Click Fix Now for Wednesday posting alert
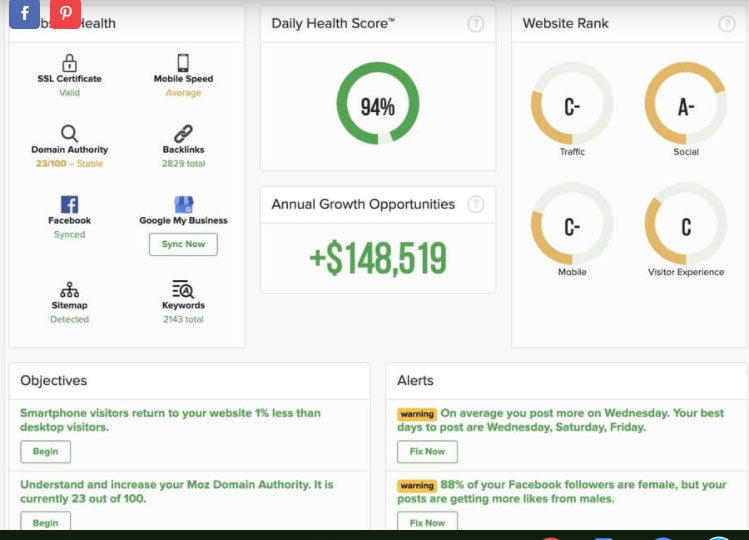749x540 pixels. click(427, 451)
